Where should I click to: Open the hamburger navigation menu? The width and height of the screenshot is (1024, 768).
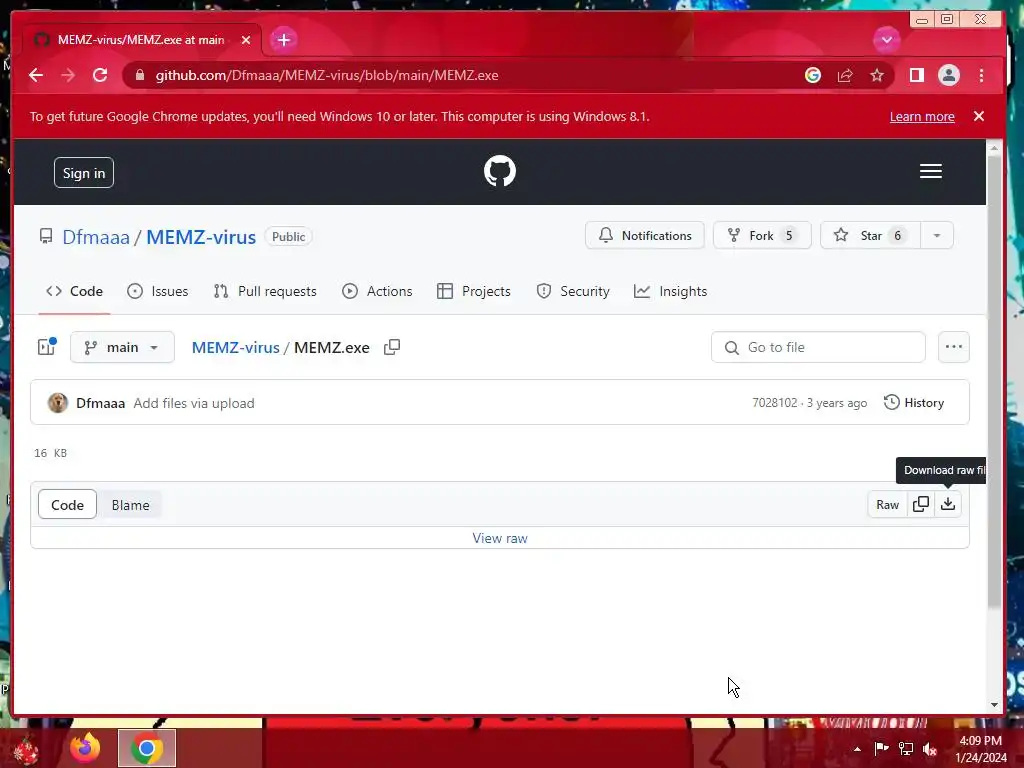pos(931,171)
